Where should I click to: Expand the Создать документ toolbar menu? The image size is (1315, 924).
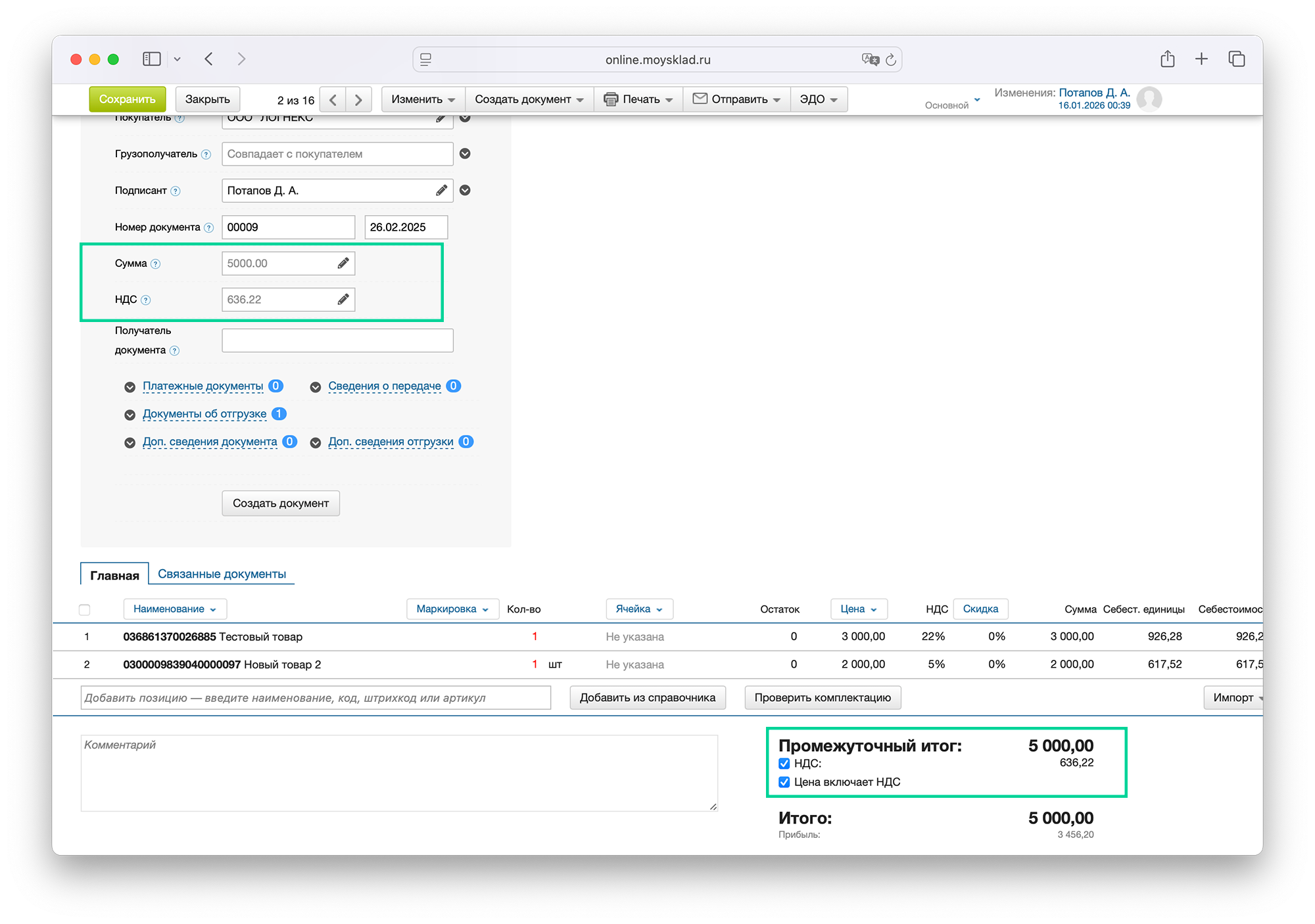point(529,99)
